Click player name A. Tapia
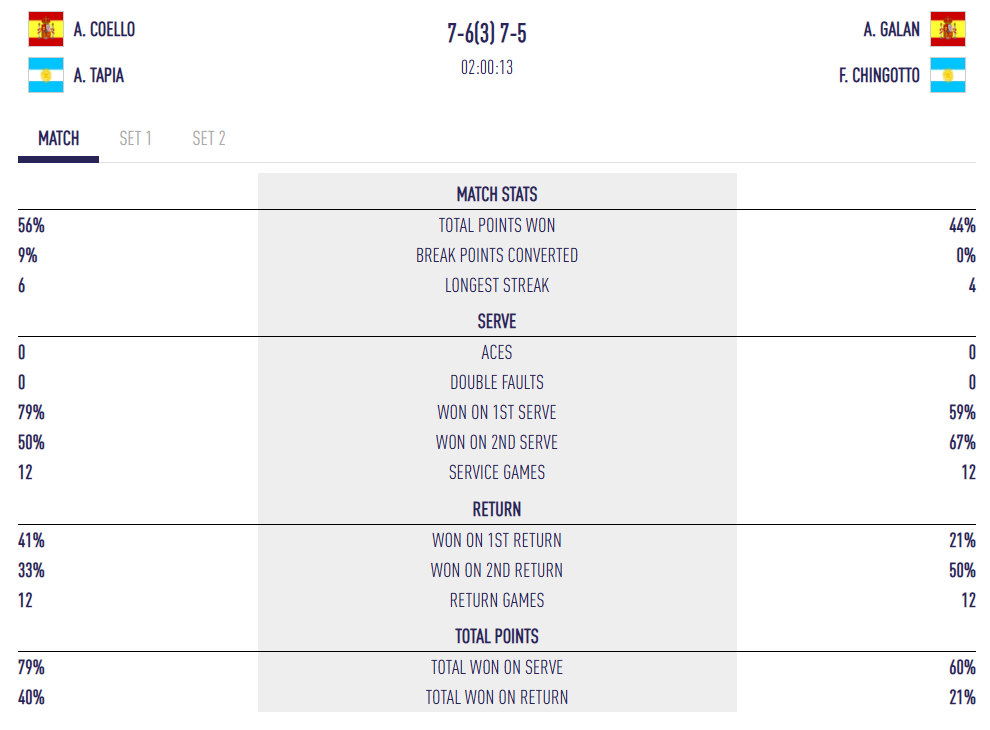This screenshot has width=990, height=730. (99, 76)
